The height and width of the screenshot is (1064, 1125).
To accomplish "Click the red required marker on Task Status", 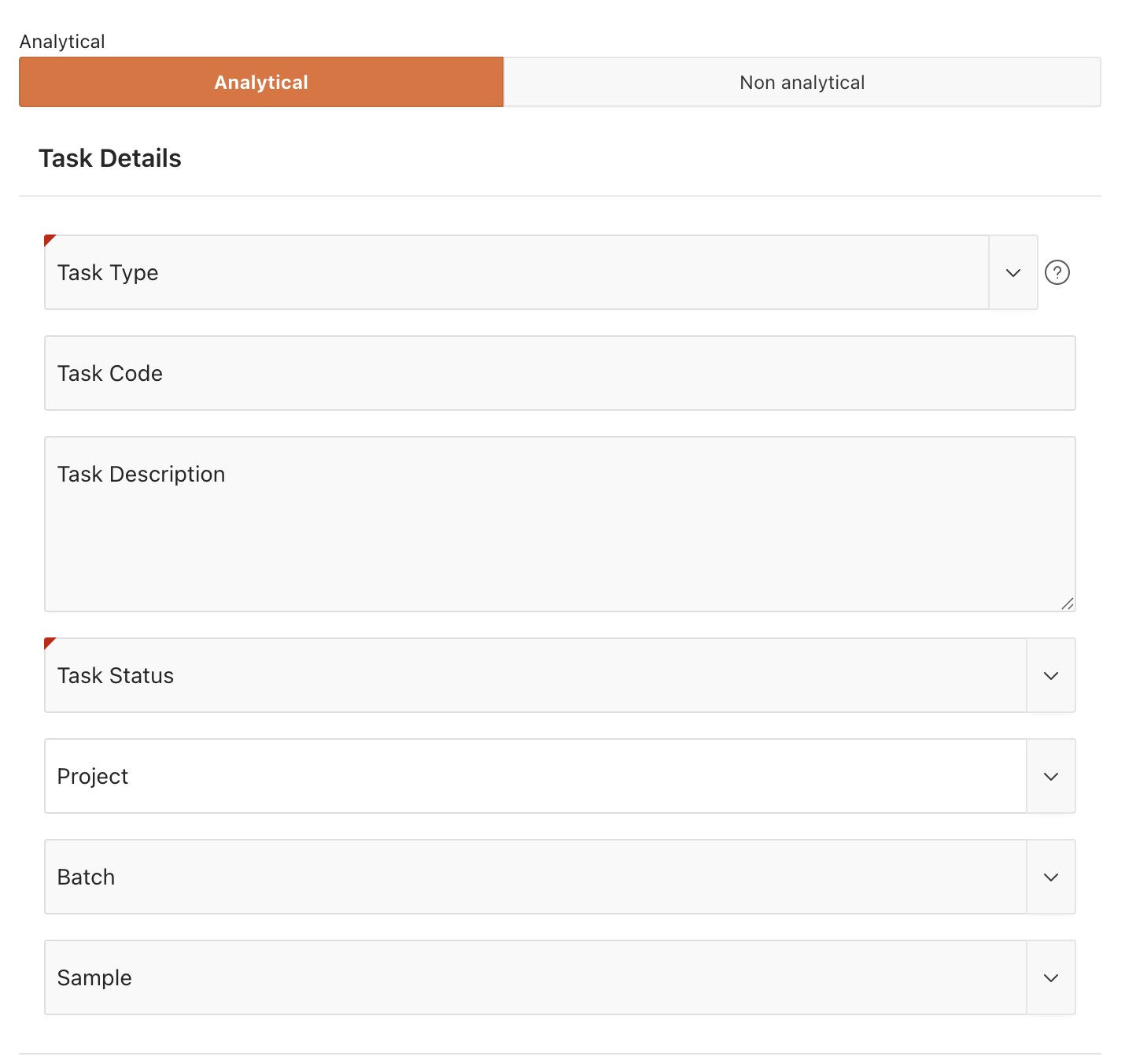I will coord(49,642).
